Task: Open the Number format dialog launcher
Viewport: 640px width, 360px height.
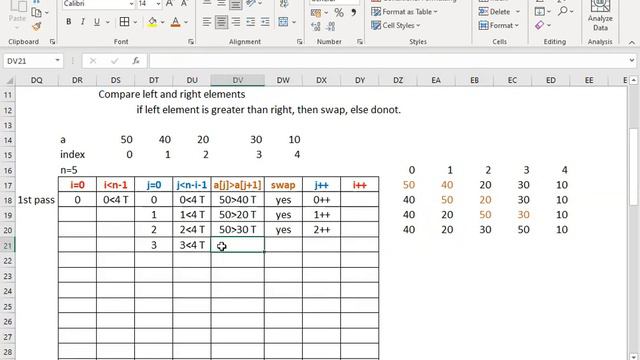Action: click(360, 42)
